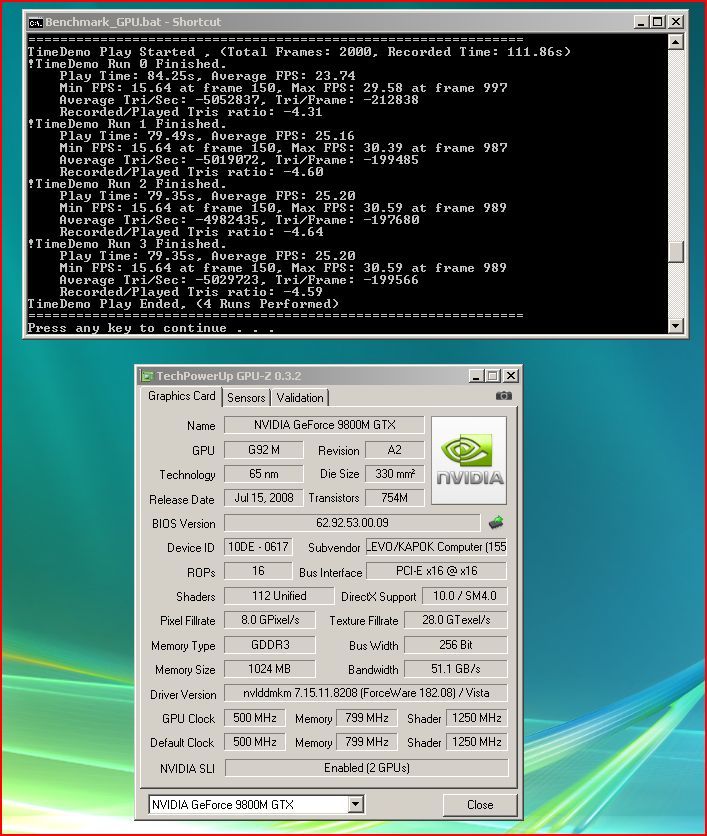Viewport: 707px width, 836px height.
Task: Click the 'TimeDemo Run 1 Finished.' line
Action: coord(127,124)
